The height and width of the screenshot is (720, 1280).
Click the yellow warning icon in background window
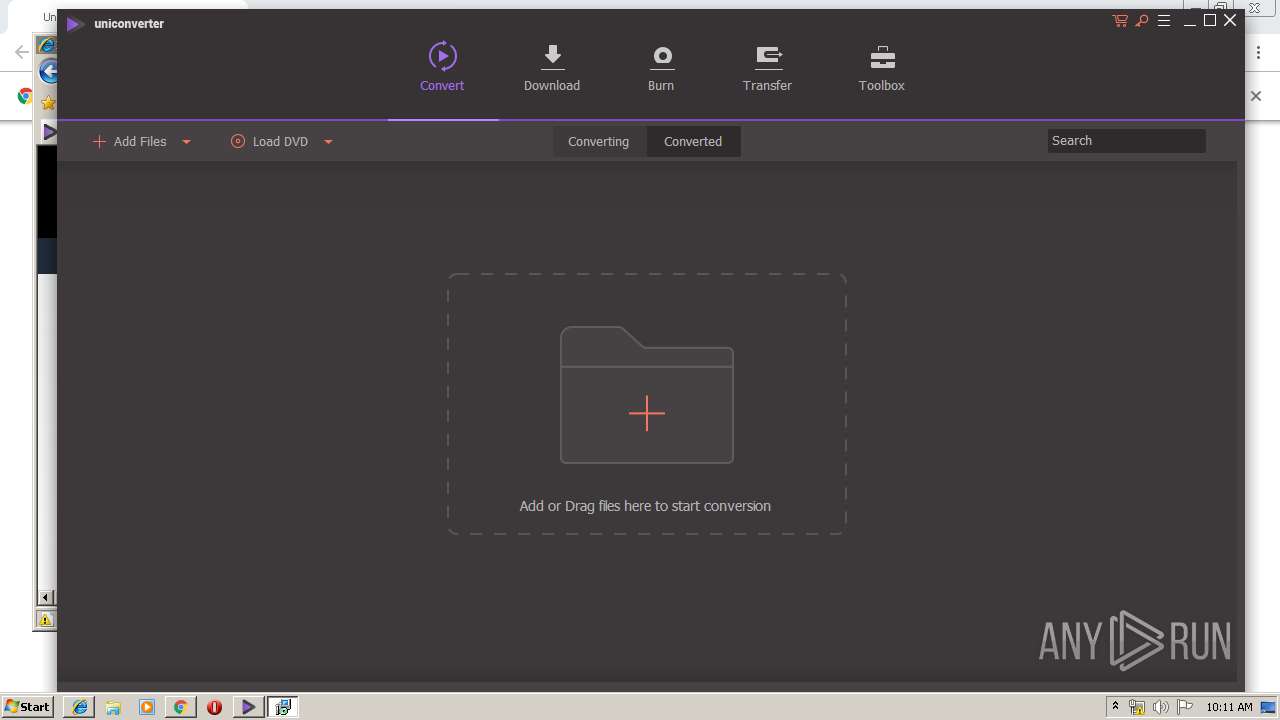click(x=46, y=620)
